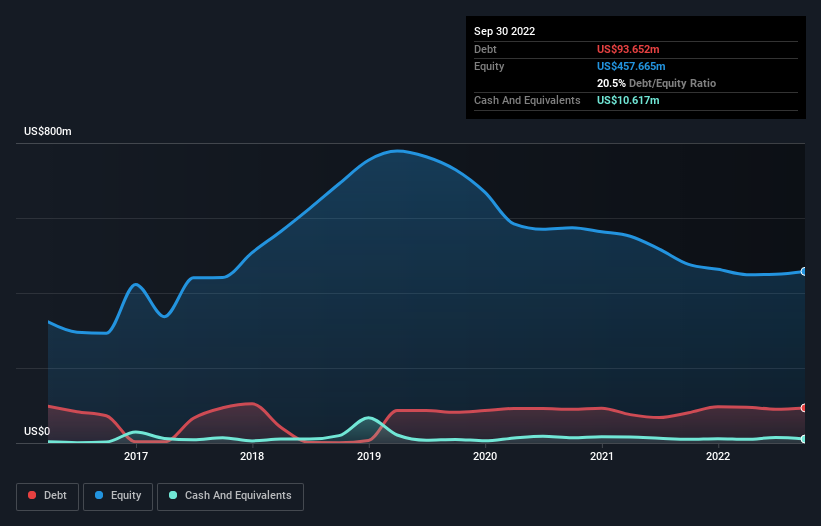The width and height of the screenshot is (821, 526).
Task: Click the US$10.617m cash value
Action: 628,100
